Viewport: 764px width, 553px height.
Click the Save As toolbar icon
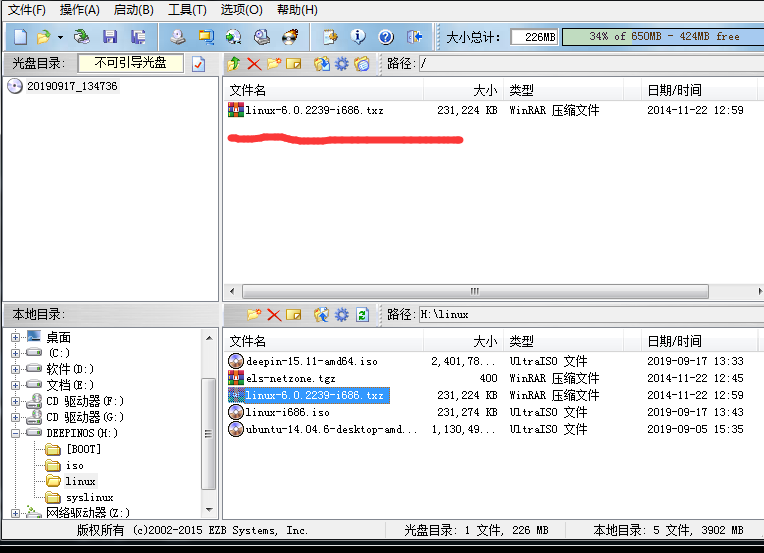pos(138,37)
